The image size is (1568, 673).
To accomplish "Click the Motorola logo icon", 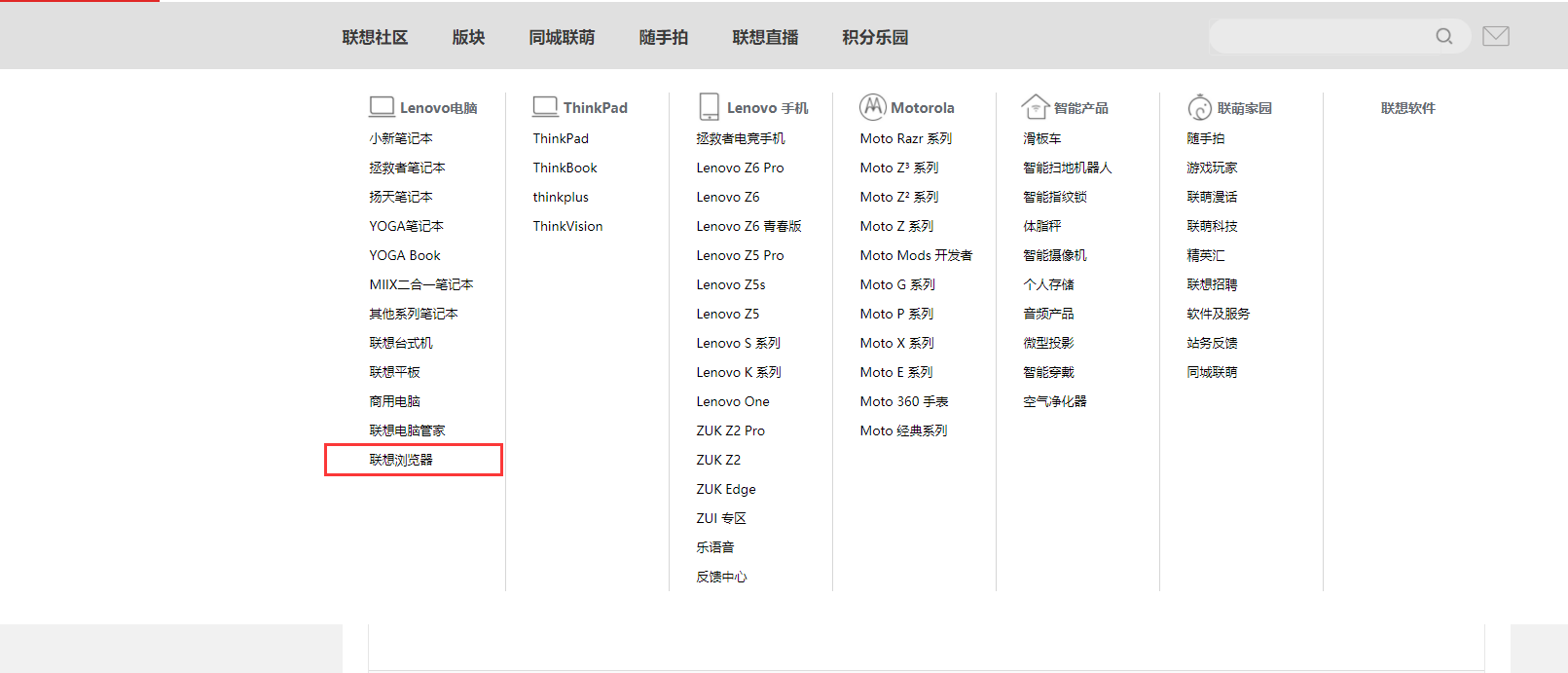I will [x=873, y=107].
